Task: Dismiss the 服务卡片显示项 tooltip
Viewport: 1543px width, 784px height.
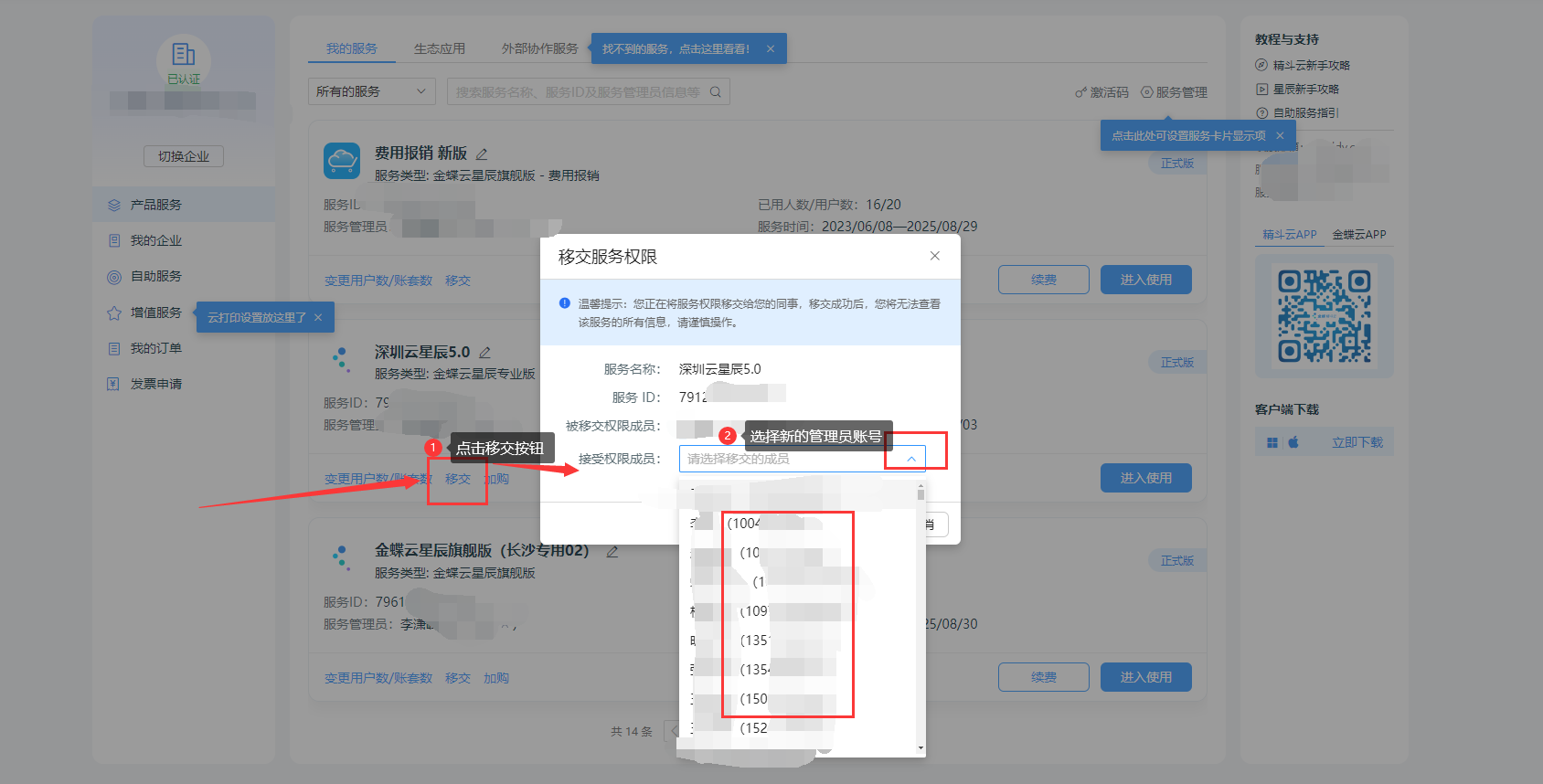Action: tap(1280, 135)
